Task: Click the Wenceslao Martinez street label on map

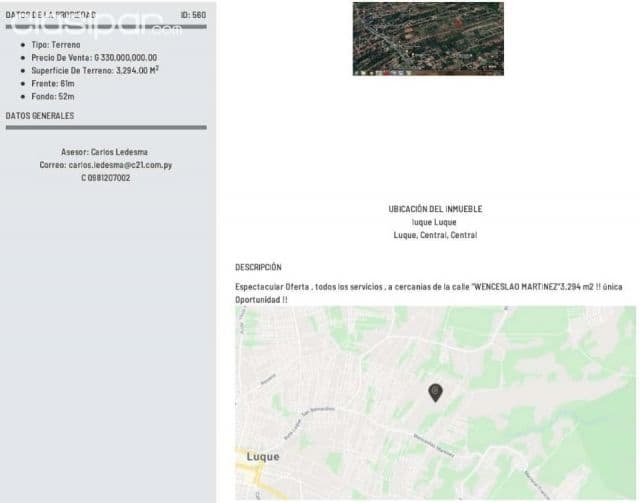Action: [434, 445]
